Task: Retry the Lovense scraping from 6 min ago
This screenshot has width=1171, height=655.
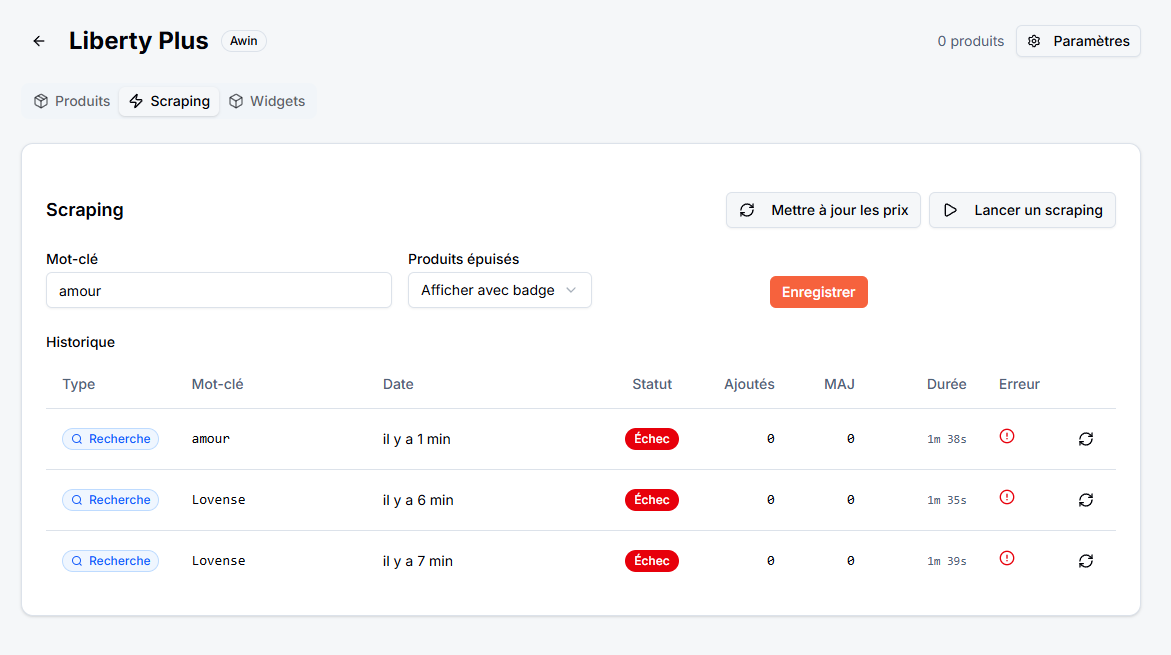Action: point(1086,500)
